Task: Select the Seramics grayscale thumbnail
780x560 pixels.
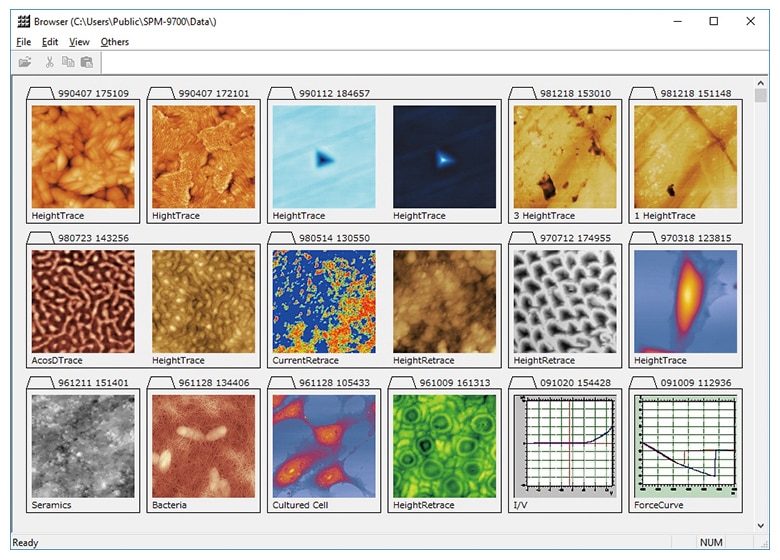Action: 83,445
